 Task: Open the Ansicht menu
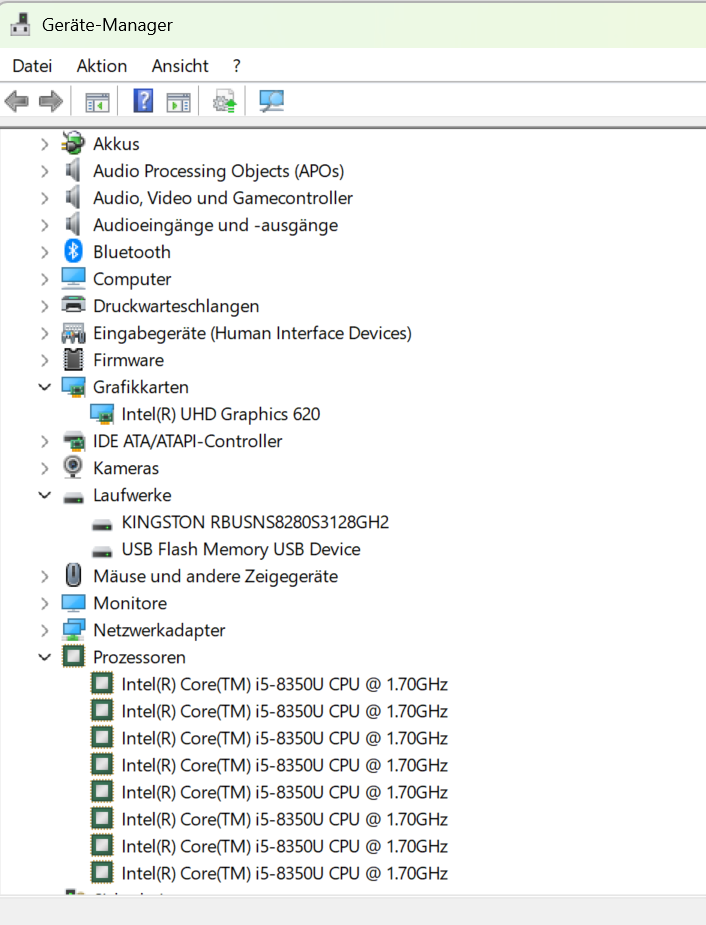[x=180, y=65]
